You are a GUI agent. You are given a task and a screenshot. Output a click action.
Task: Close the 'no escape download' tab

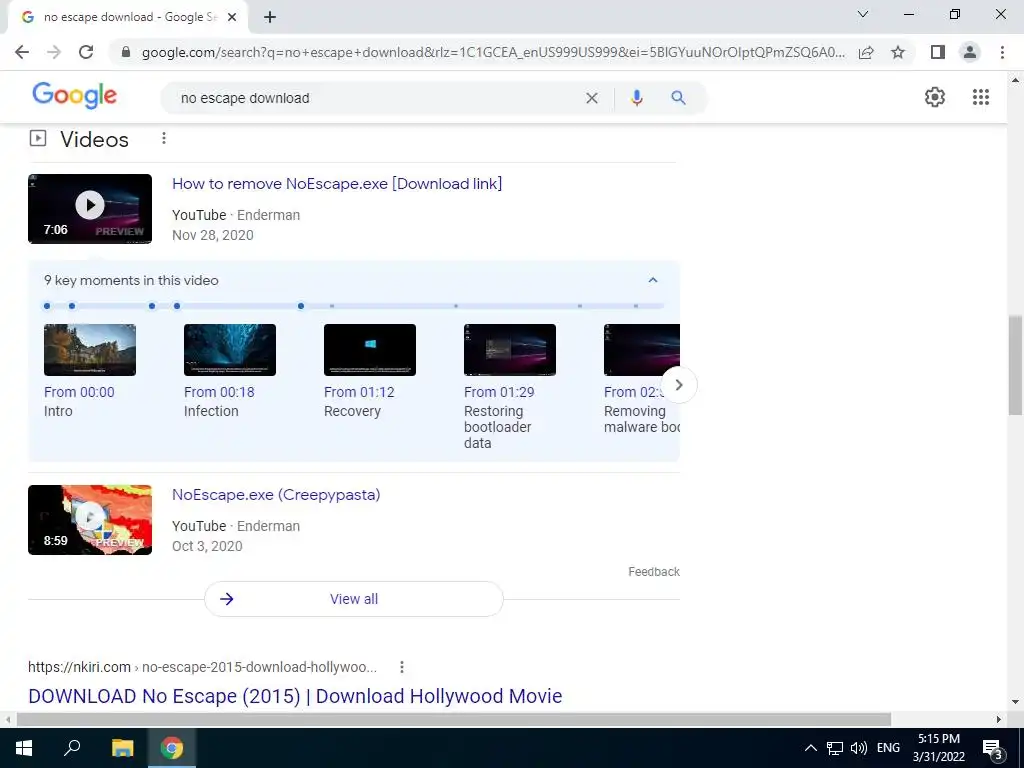pos(232,18)
